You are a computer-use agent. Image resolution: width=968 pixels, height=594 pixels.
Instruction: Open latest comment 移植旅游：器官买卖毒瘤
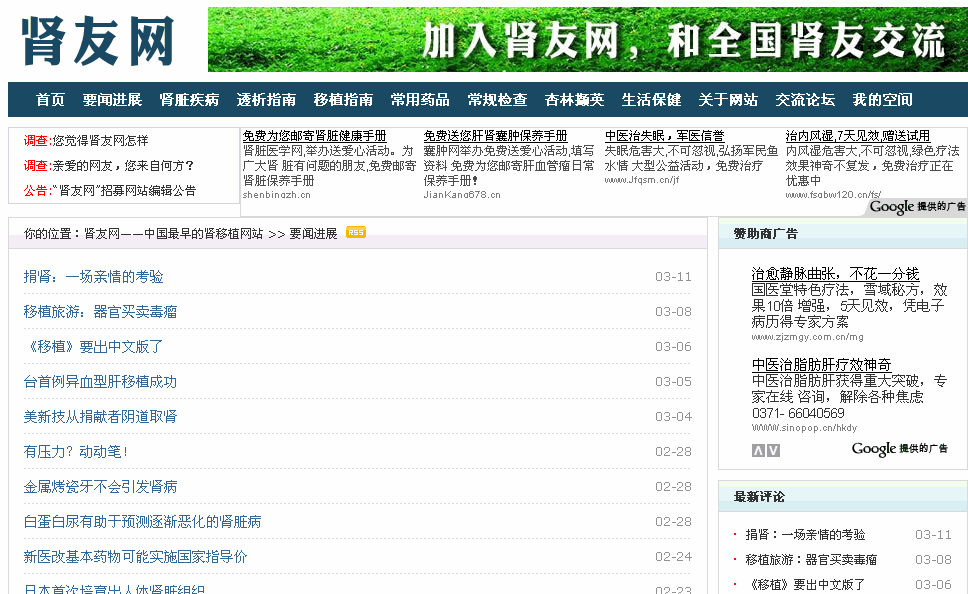811,559
